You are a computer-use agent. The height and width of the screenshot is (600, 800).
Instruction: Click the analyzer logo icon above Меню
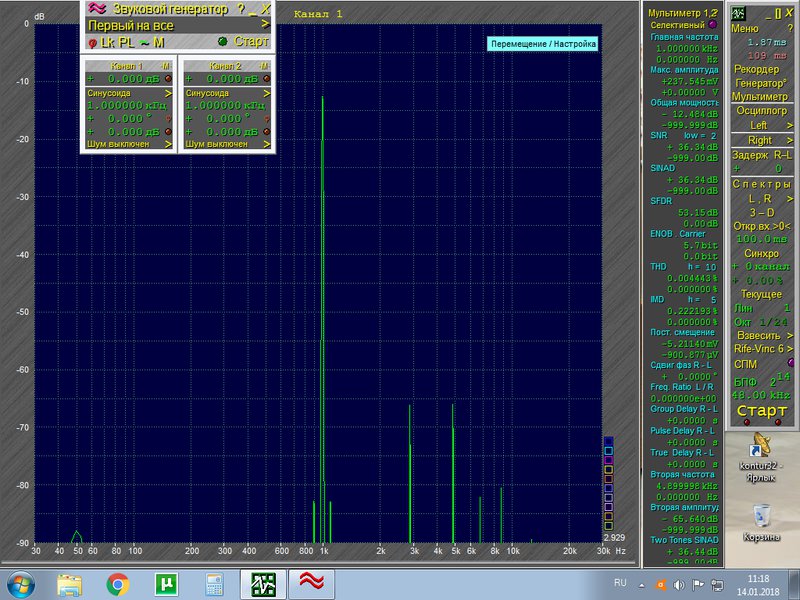[x=738, y=13]
